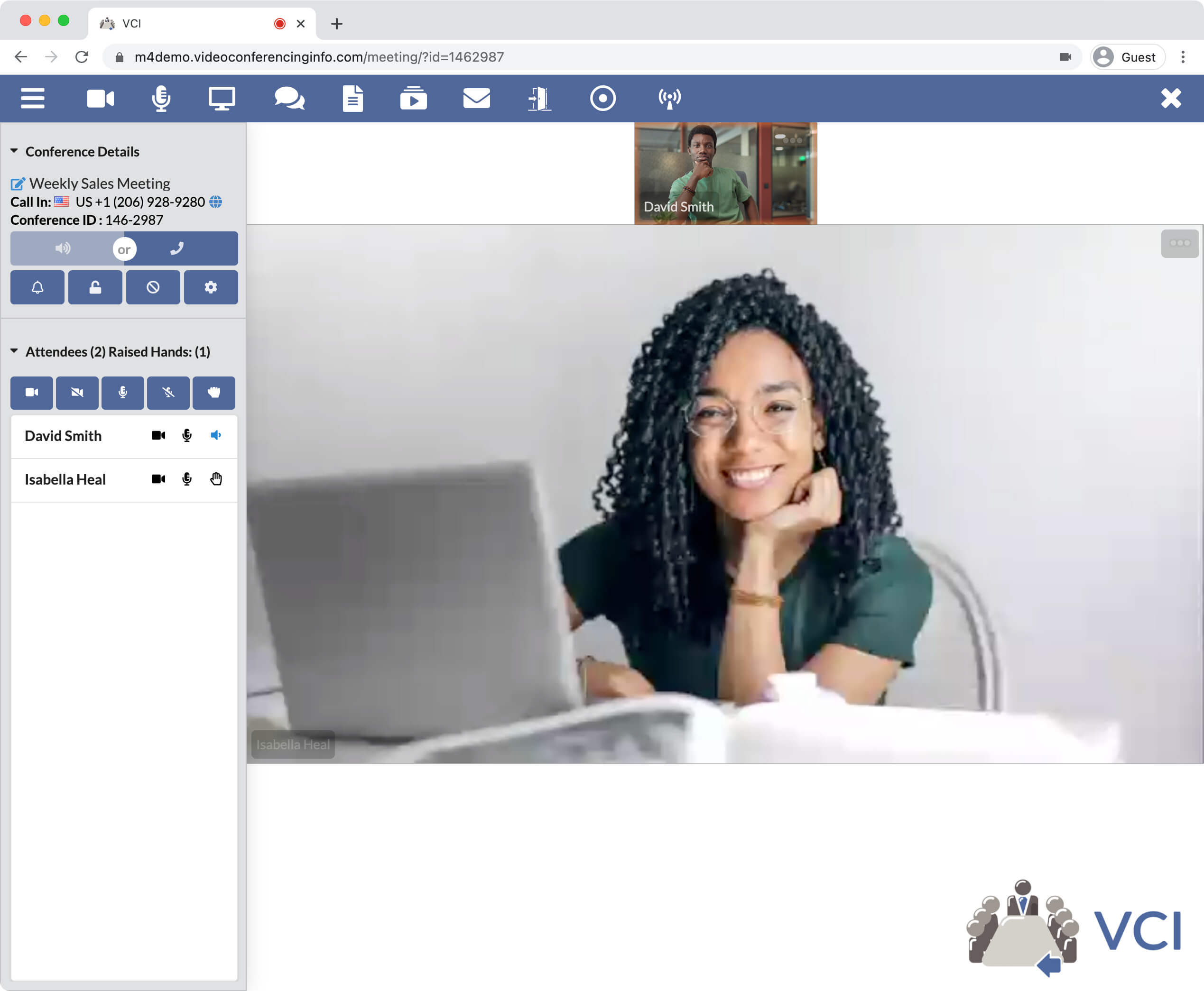Mute all attendees microphones
The width and height of the screenshot is (1204, 991).
168,393
